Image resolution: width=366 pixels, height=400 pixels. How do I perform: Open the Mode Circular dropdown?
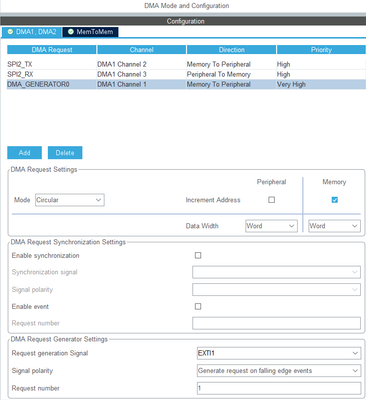coord(70,200)
